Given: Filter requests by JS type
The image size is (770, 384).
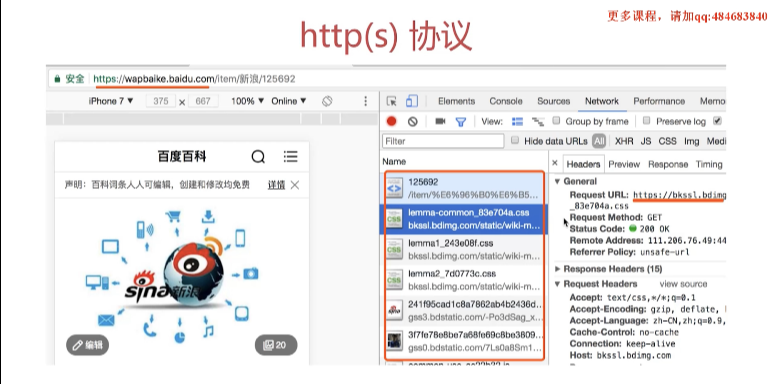Looking at the screenshot, I should [646, 141].
